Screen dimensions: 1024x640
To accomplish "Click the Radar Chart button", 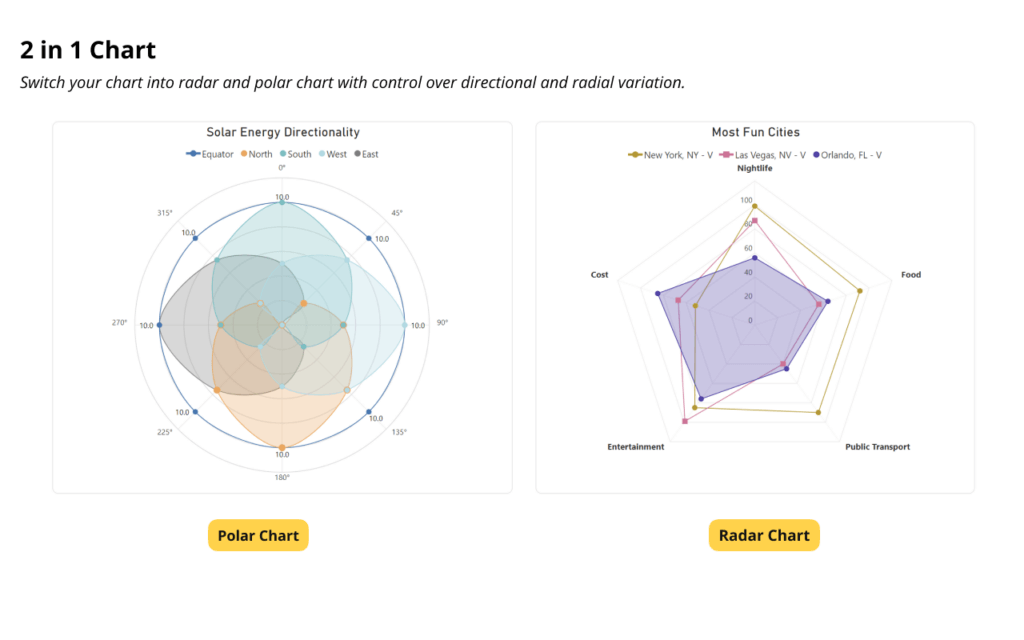I will 763,535.
